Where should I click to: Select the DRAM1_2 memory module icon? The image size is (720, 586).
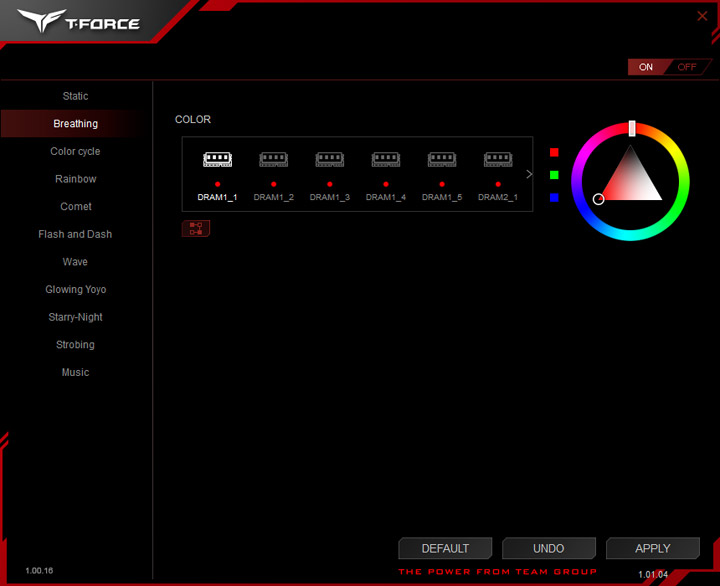[274, 159]
